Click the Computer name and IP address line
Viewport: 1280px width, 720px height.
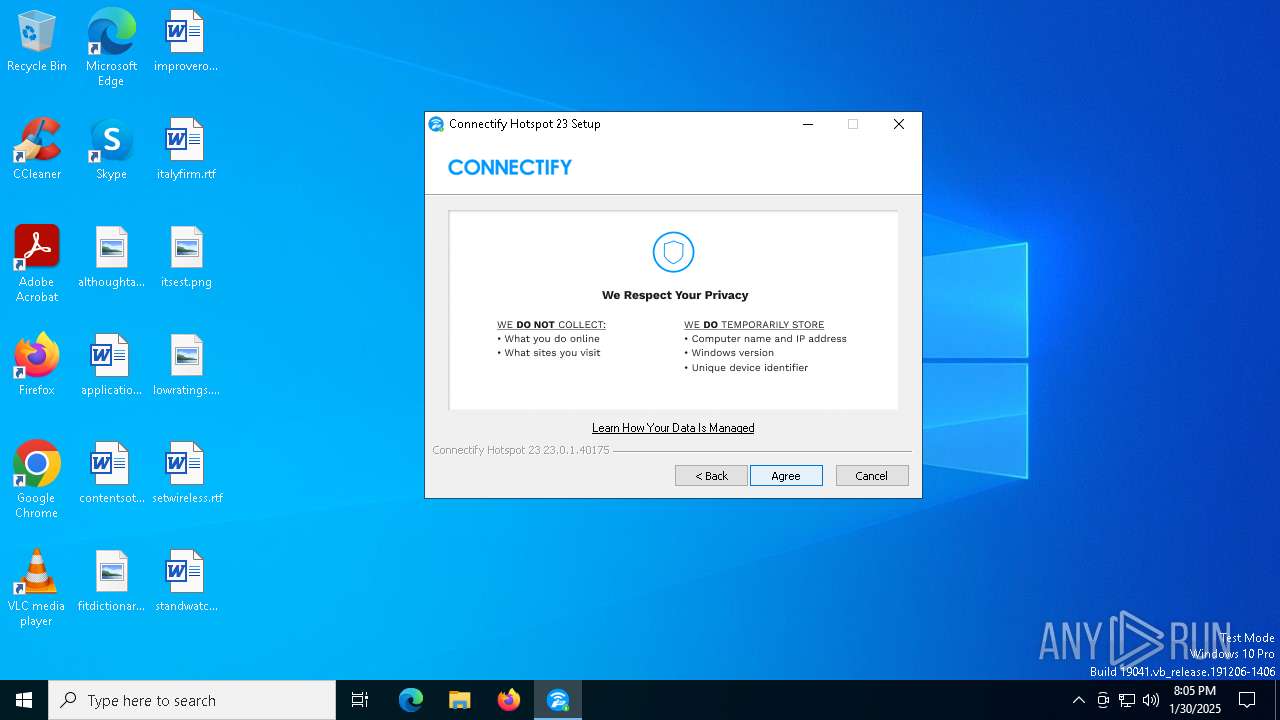point(765,339)
